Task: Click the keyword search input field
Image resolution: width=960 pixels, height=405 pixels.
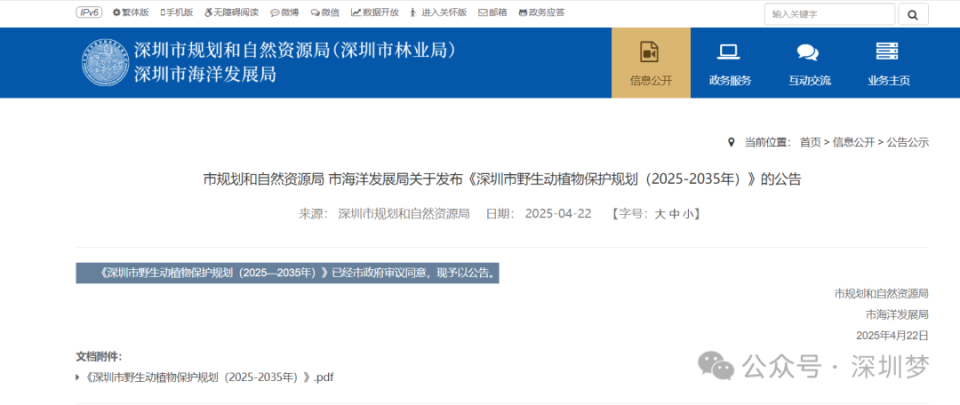Action: [829, 14]
